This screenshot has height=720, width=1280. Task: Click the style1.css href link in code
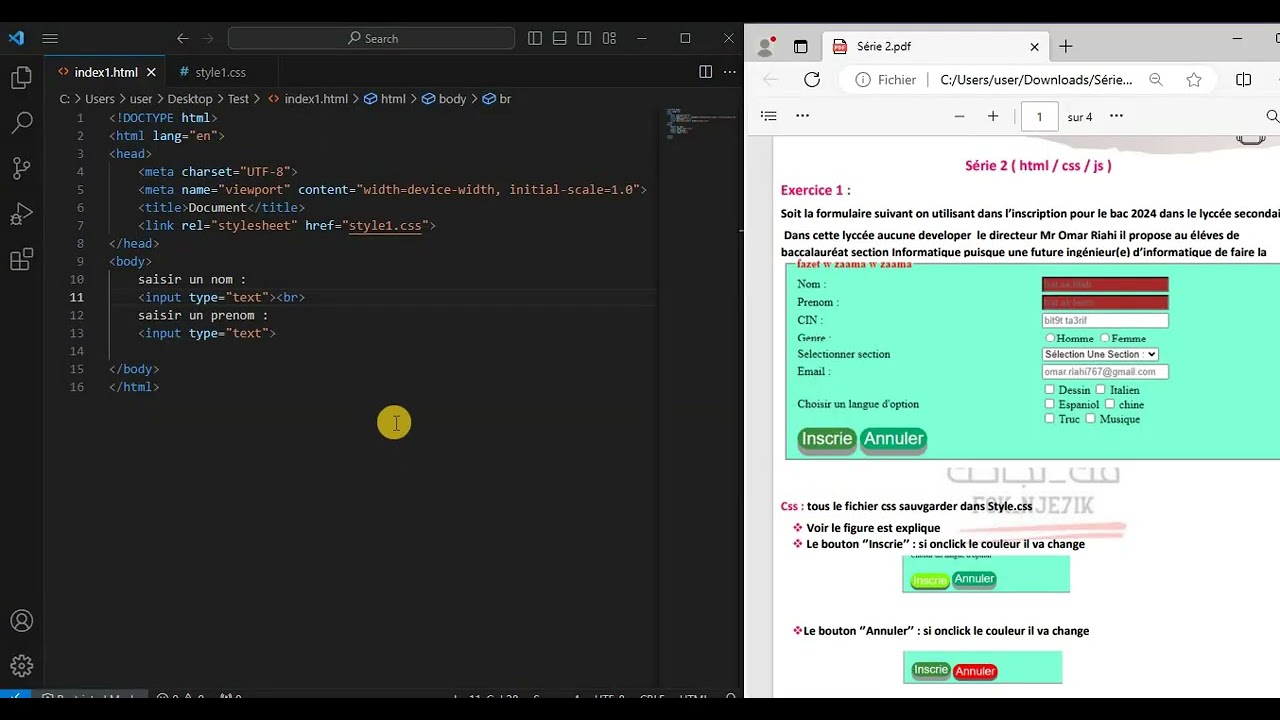(x=385, y=226)
